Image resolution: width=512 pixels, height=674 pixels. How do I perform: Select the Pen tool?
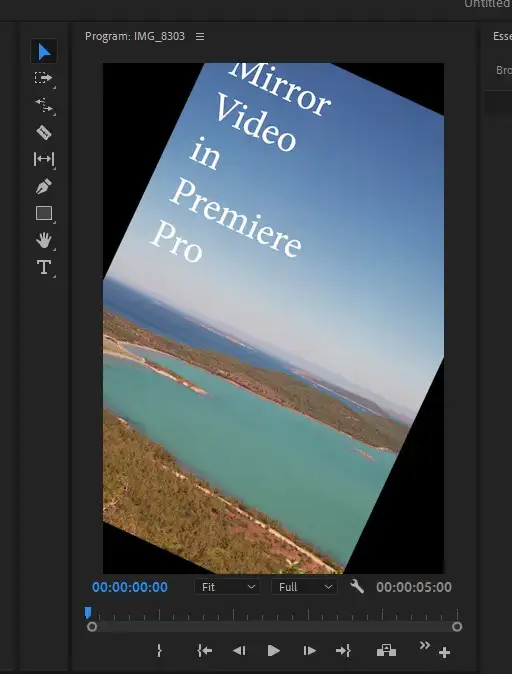[x=44, y=186]
